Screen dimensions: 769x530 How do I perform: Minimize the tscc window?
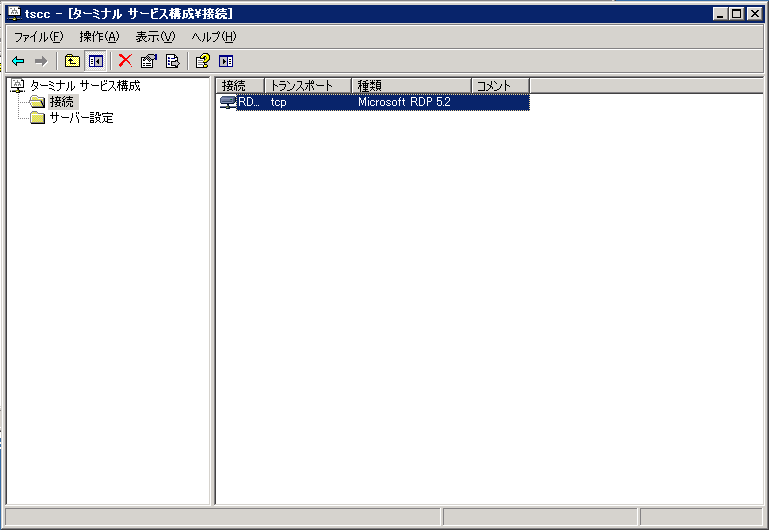pos(720,14)
